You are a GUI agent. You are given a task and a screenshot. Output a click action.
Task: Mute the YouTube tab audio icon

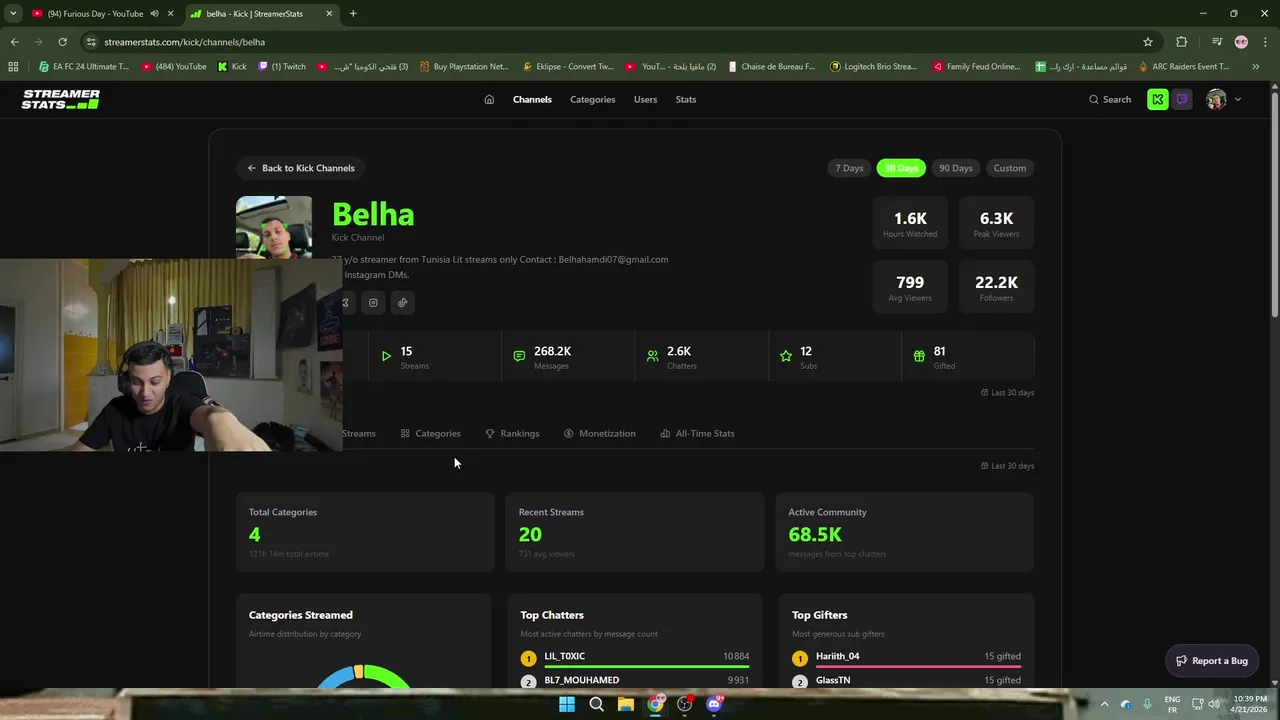154,14
